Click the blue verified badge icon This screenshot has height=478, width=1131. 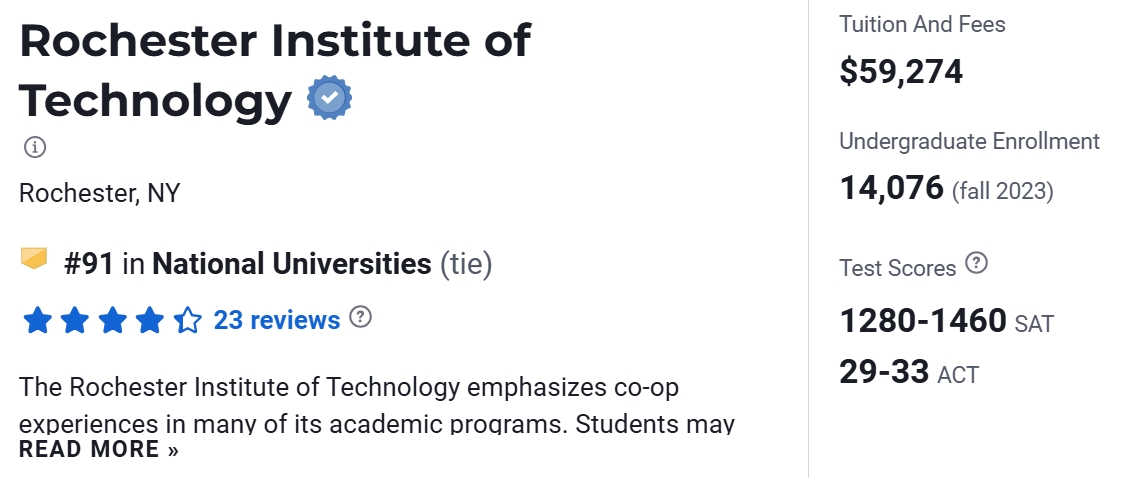[329, 99]
